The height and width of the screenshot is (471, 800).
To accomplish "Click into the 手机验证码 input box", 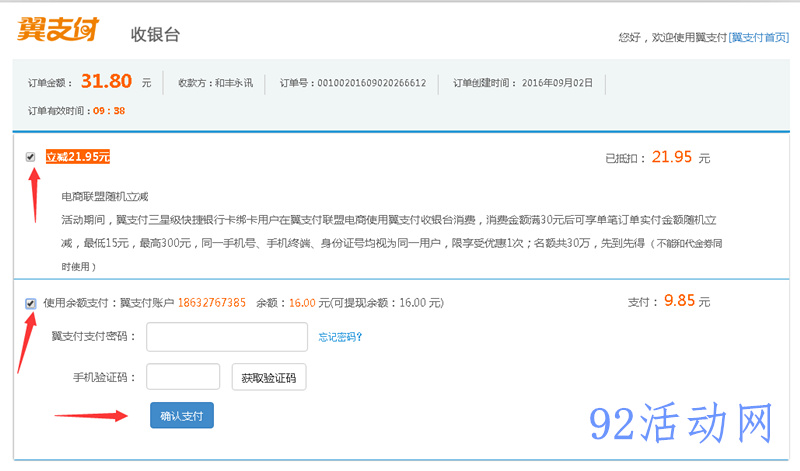I will [x=183, y=376].
